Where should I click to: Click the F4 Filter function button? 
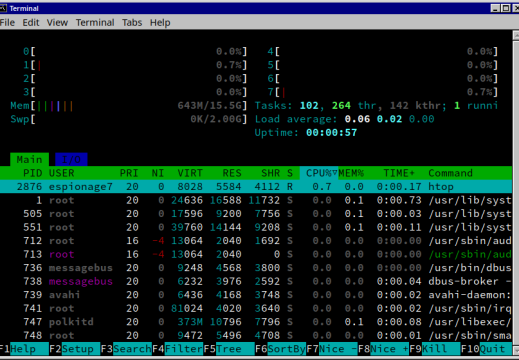178,349
